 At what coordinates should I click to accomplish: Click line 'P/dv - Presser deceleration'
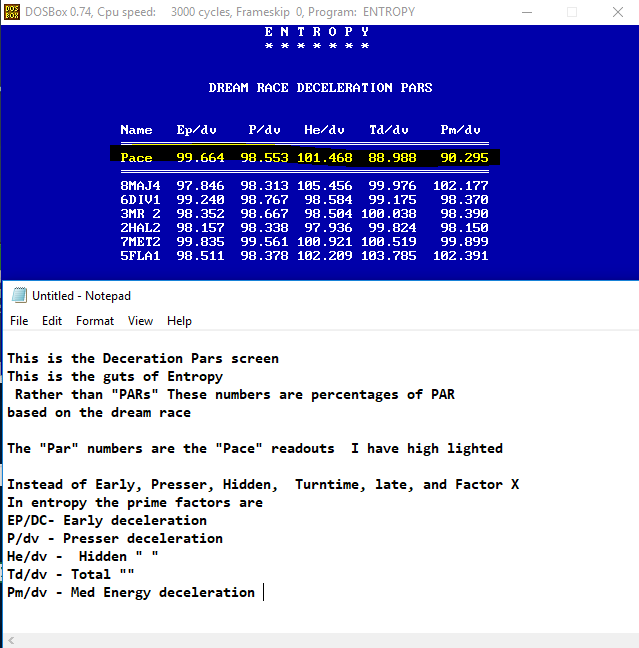115,538
